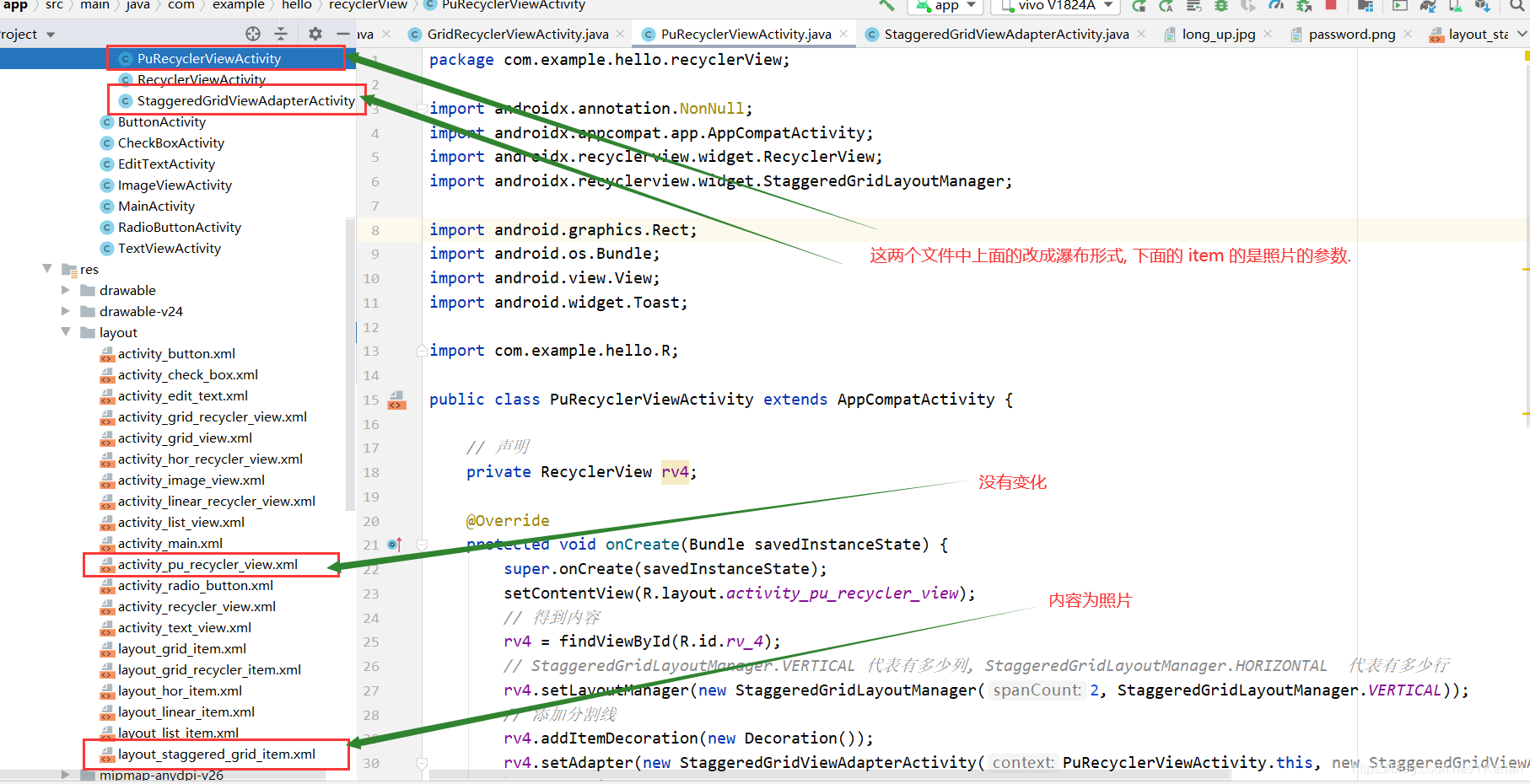Click the Project panel vertical scrollbar
The width and height of the screenshot is (1530, 784).
(x=349, y=362)
